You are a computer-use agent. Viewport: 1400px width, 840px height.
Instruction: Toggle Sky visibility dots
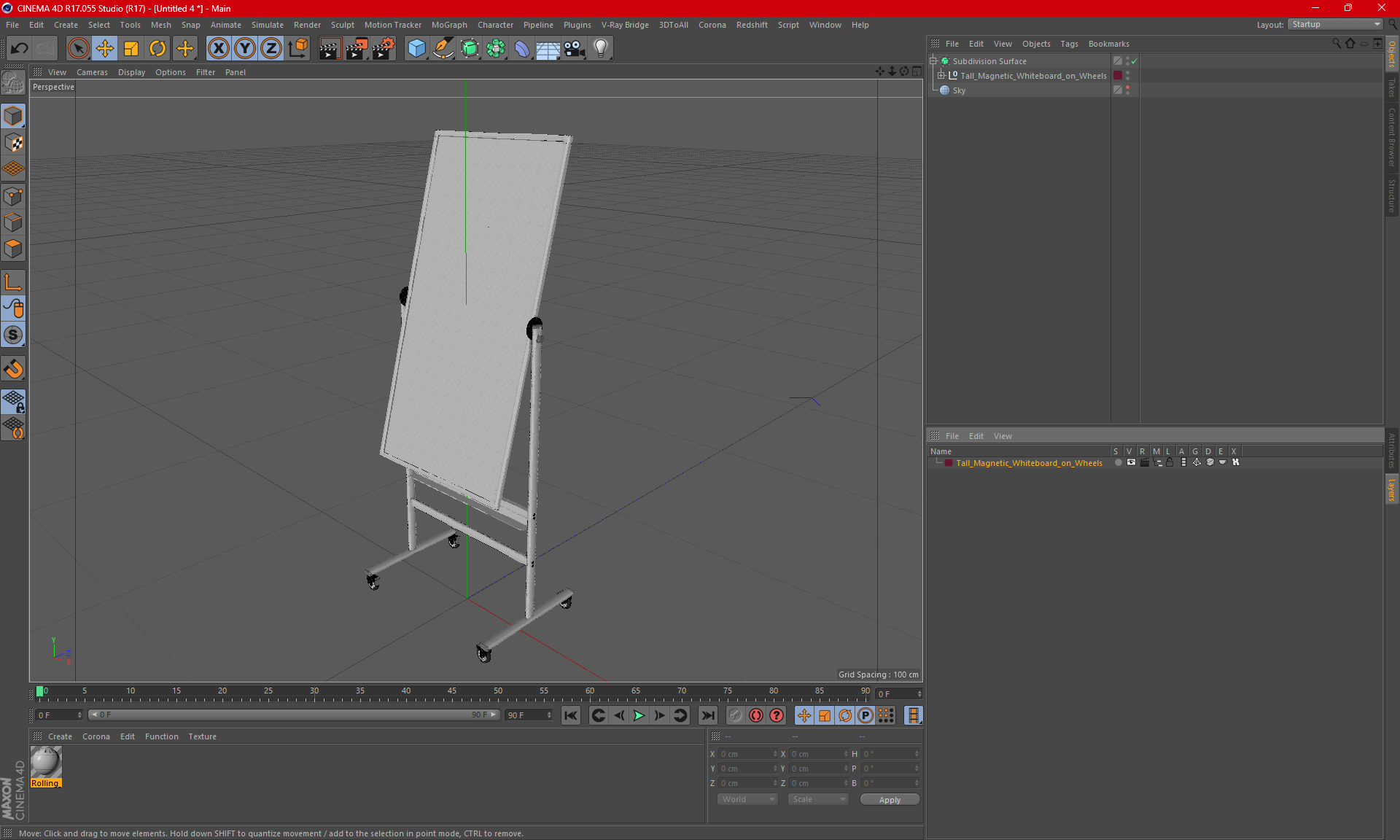1127,90
